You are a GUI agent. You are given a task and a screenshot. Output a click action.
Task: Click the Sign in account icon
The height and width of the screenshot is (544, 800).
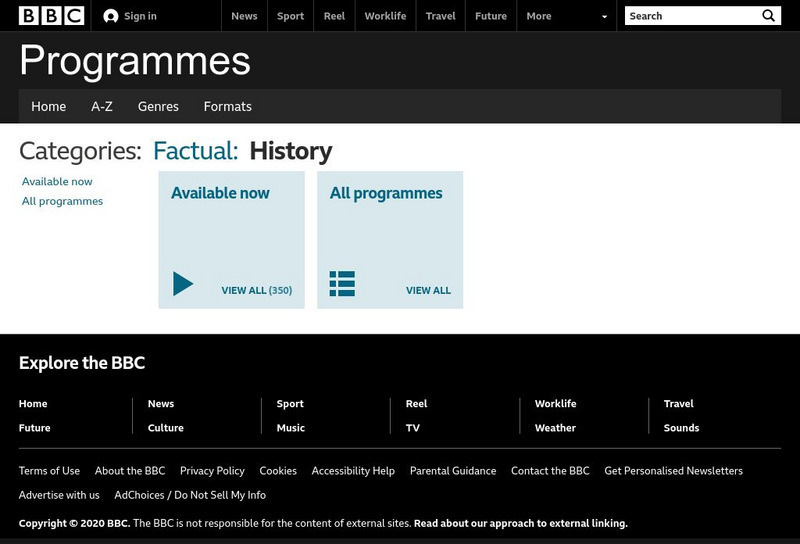[x=110, y=16]
